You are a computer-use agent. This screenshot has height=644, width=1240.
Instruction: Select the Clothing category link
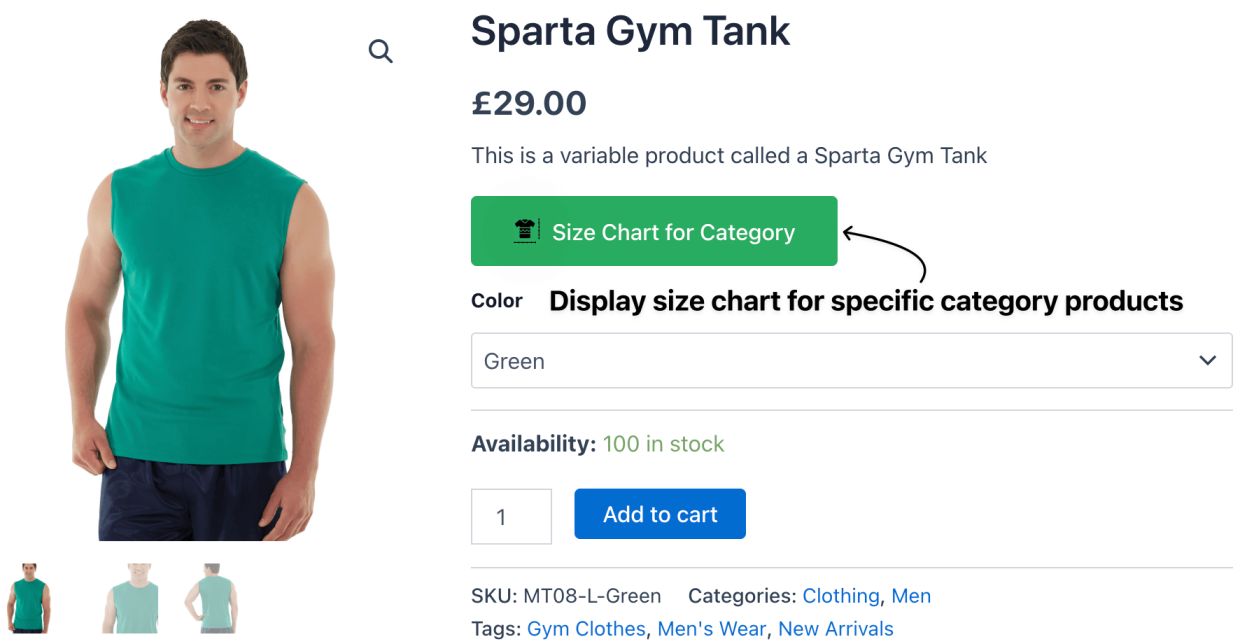[841, 595]
